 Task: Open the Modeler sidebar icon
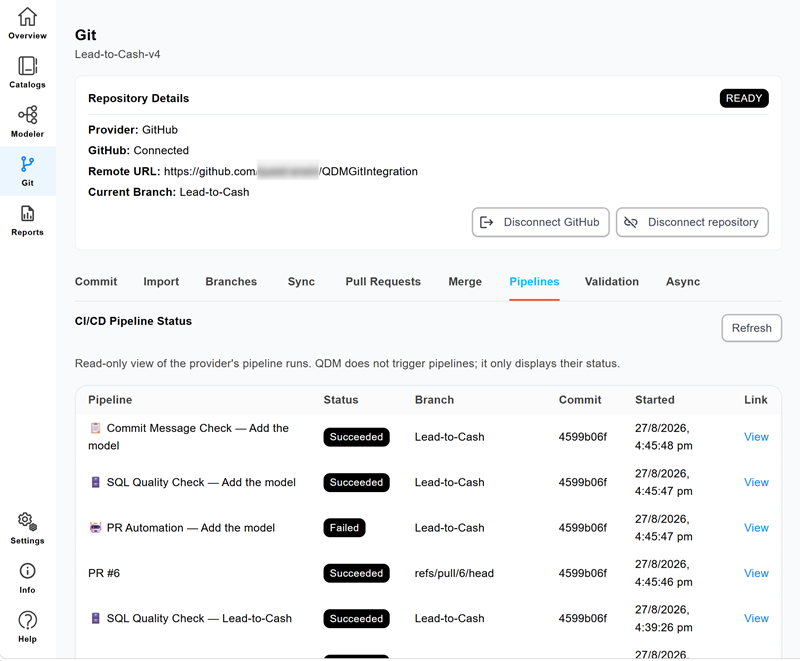click(x=28, y=115)
